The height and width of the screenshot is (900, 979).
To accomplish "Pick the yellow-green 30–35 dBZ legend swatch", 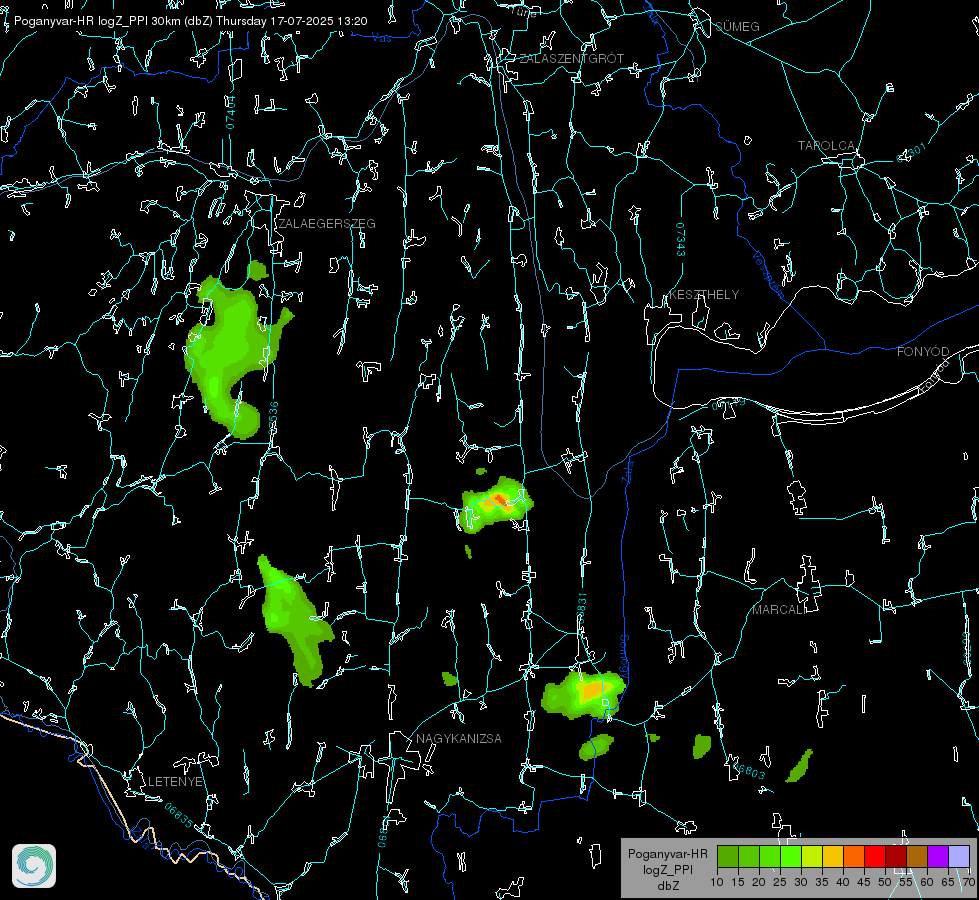I will [x=812, y=856].
